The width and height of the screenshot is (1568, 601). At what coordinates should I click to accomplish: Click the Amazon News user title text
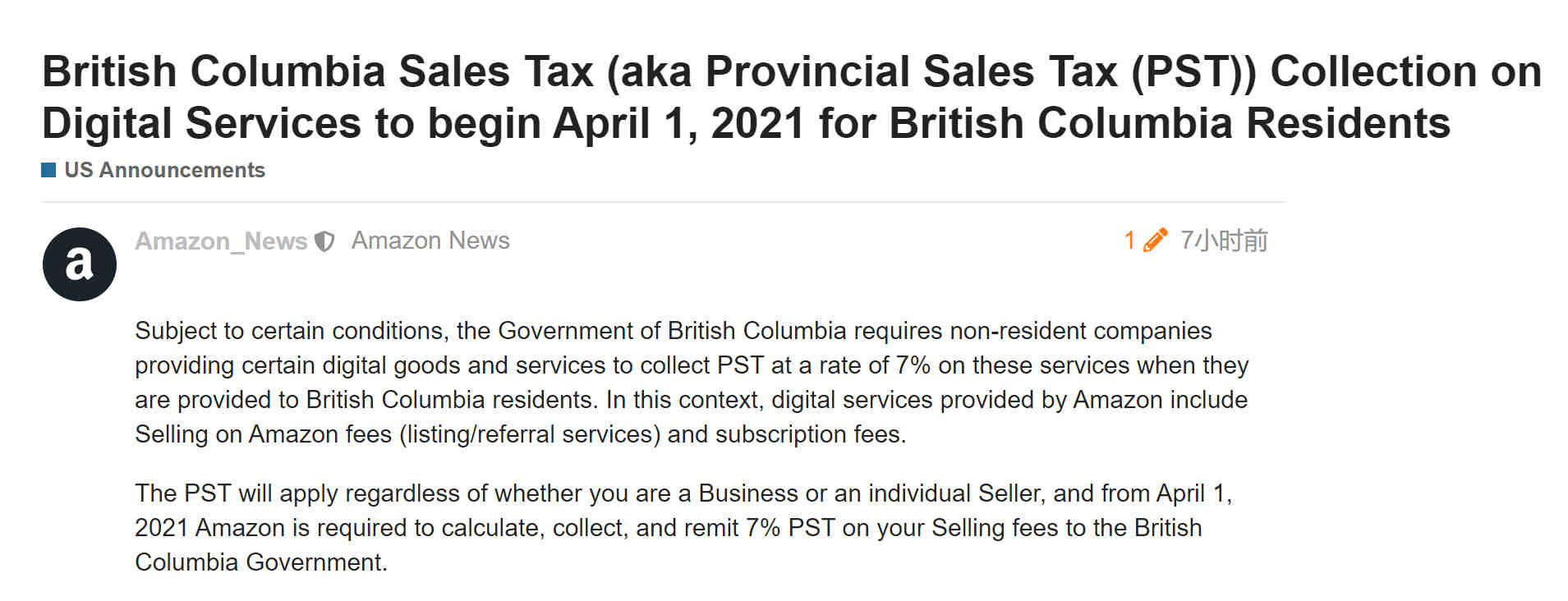tap(430, 241)
